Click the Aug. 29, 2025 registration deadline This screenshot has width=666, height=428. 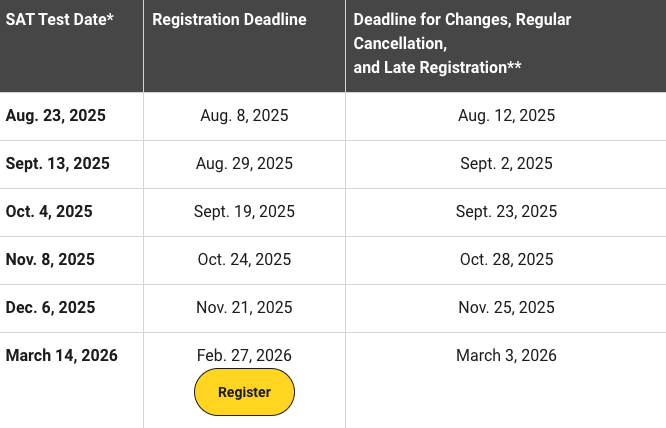tap(244, 164)
